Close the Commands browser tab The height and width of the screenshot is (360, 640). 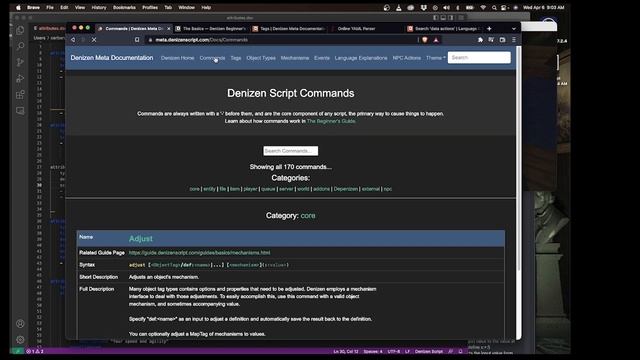click(x=169, y=29)
